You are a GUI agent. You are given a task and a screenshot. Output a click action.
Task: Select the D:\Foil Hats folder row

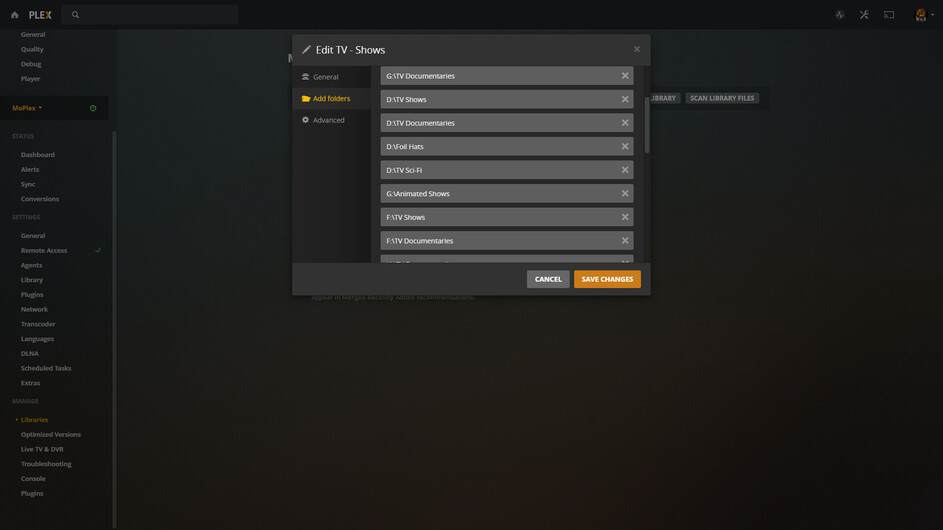[x=506, y=146]
